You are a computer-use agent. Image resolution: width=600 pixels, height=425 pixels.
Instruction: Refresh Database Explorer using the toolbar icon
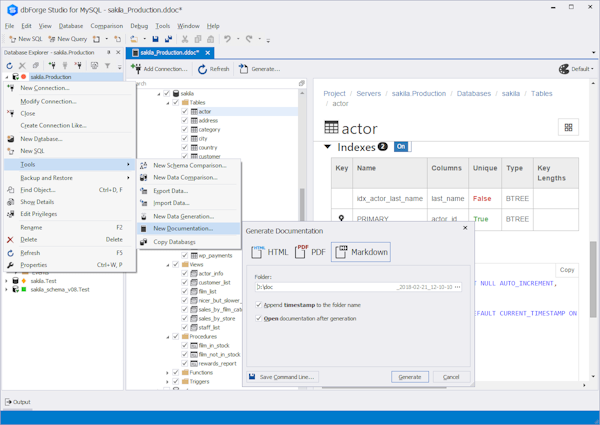click(10, 66)
